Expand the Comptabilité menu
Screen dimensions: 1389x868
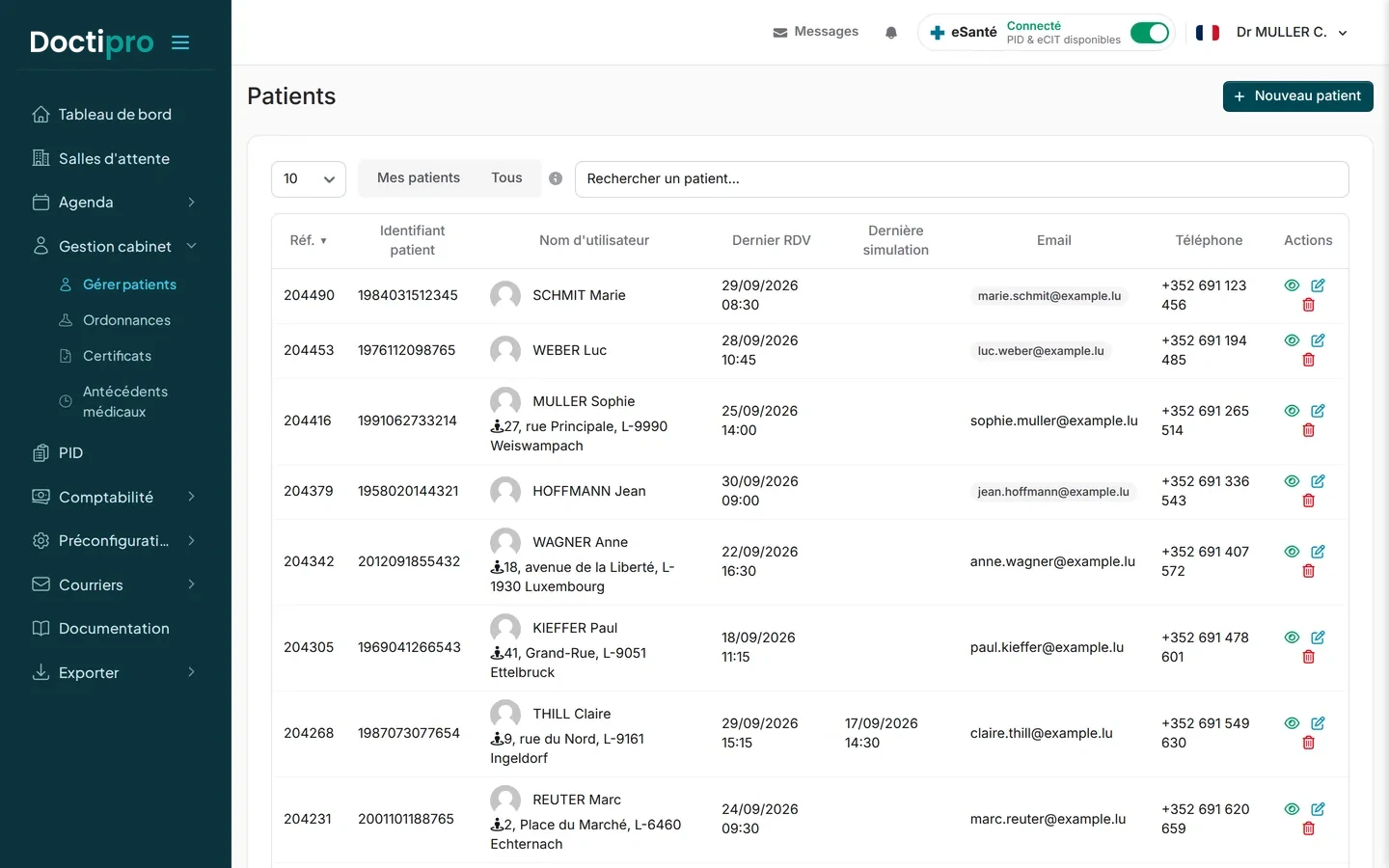coord(116,498)
